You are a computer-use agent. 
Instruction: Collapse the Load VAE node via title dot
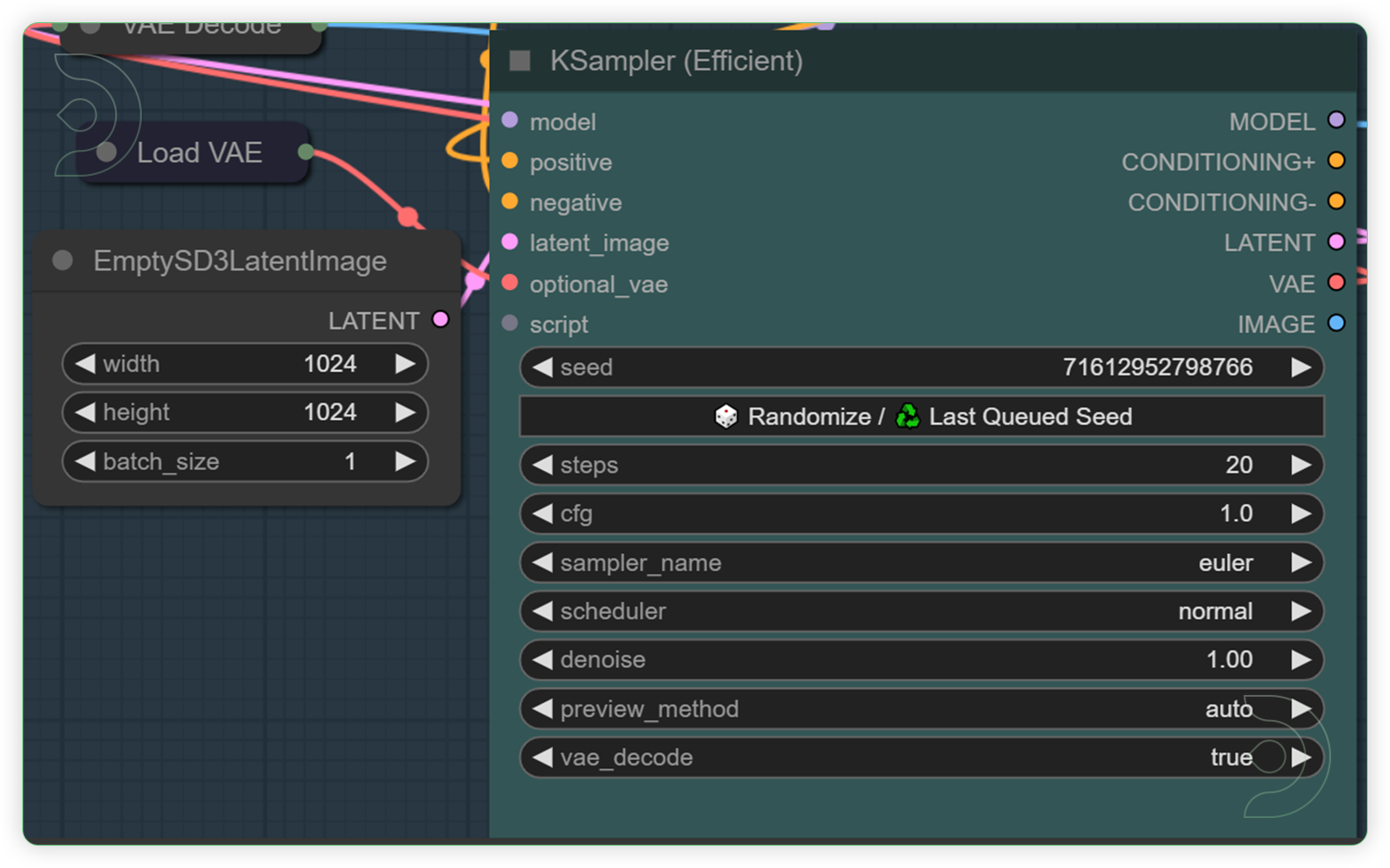click(x=107, y=152)
